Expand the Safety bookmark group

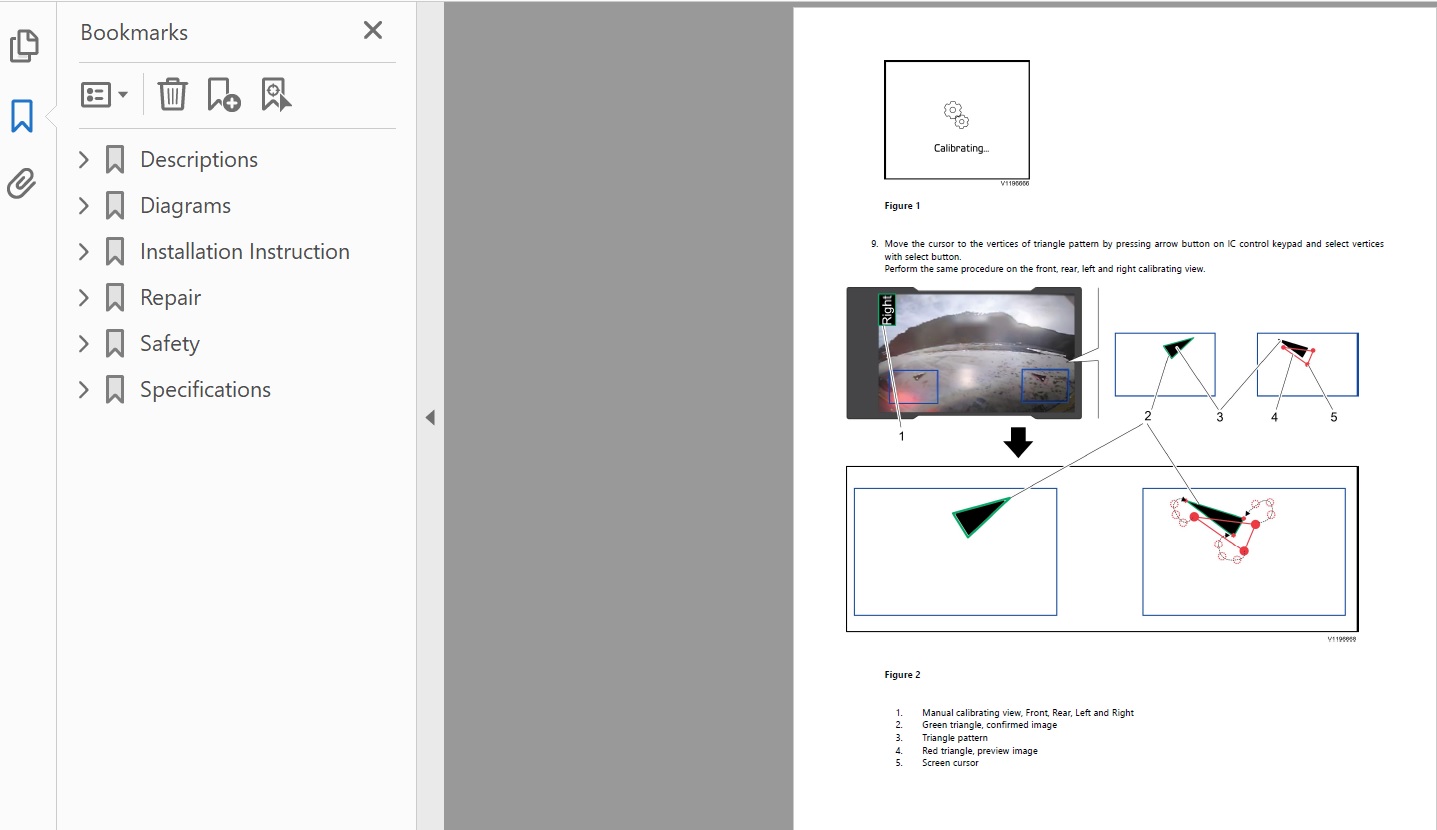point(84,344)
